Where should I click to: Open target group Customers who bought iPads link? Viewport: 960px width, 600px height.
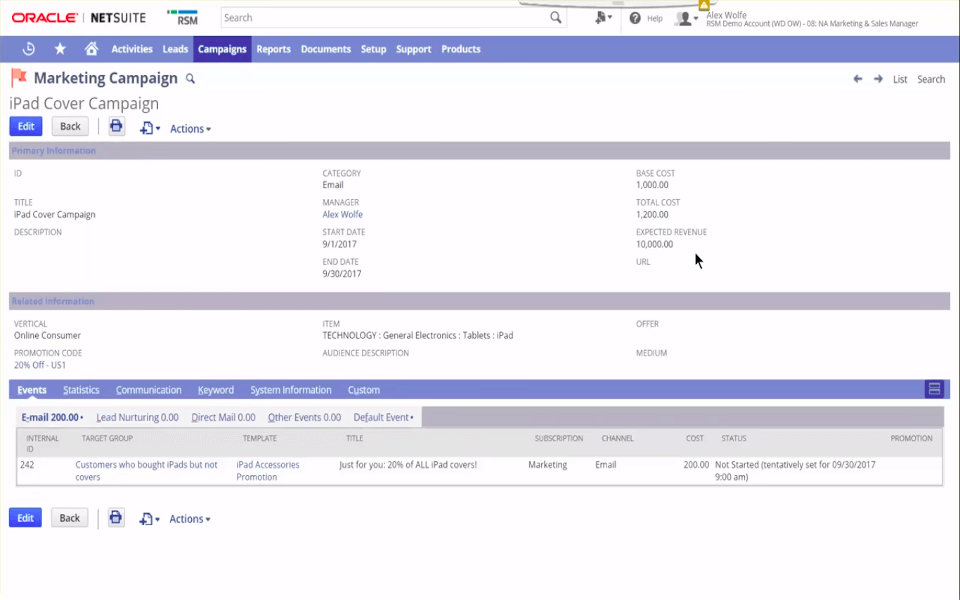pyautogui.click(x=146, y=471)
